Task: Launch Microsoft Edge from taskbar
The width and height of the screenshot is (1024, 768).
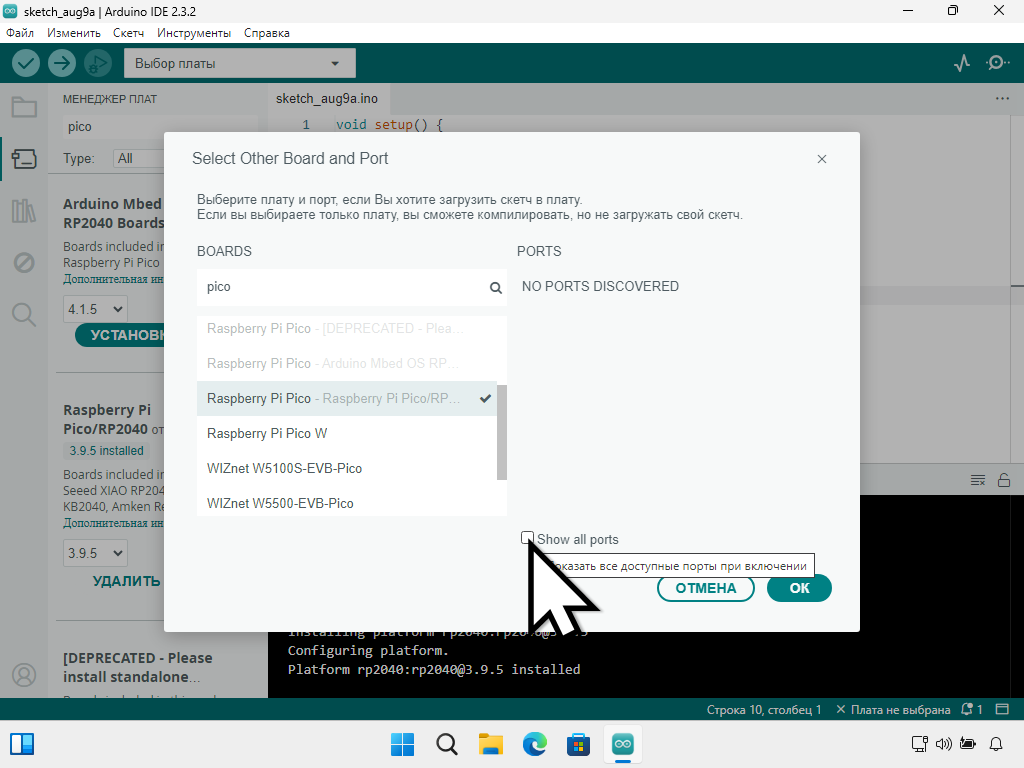Action: [x=534, y=744]
